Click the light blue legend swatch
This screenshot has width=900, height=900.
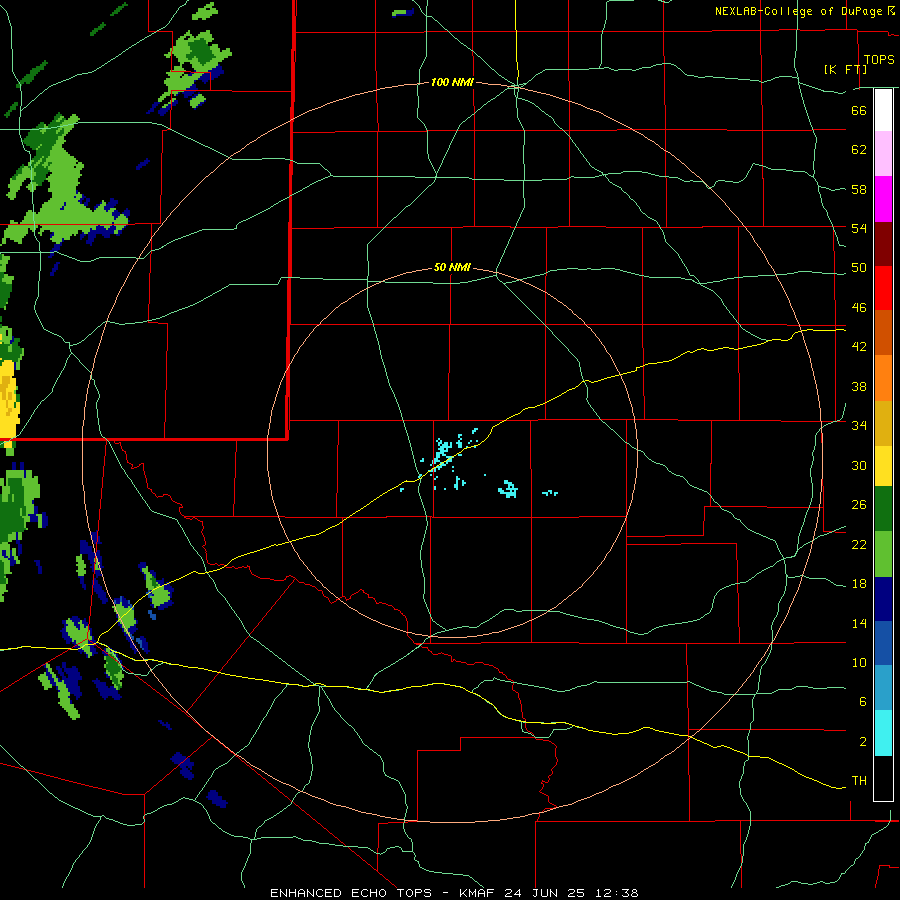[883, 688]
